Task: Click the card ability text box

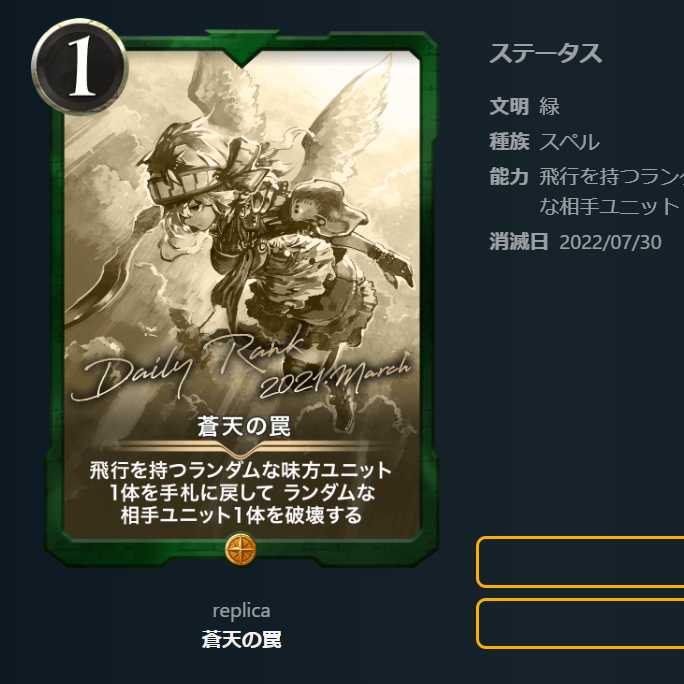Action: point(241,493)
